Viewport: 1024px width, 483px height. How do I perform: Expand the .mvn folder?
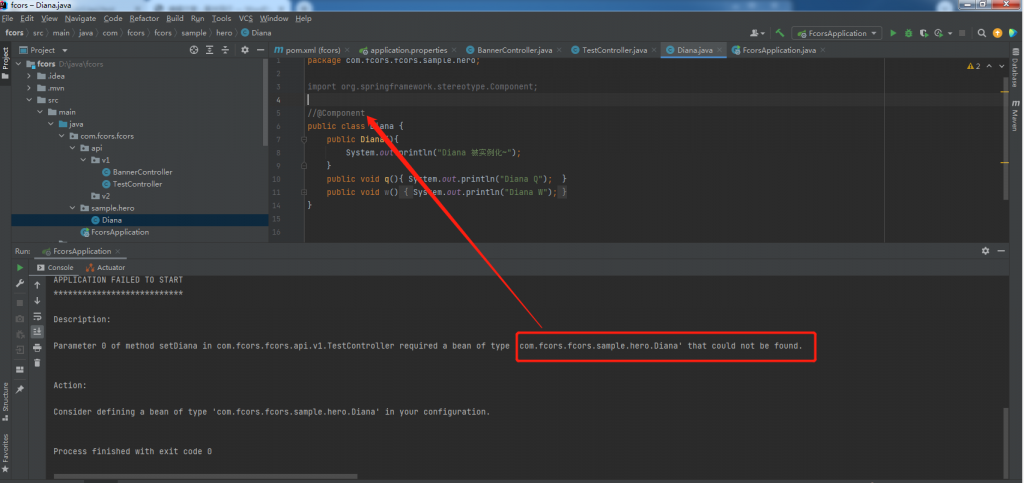(29, 88)
